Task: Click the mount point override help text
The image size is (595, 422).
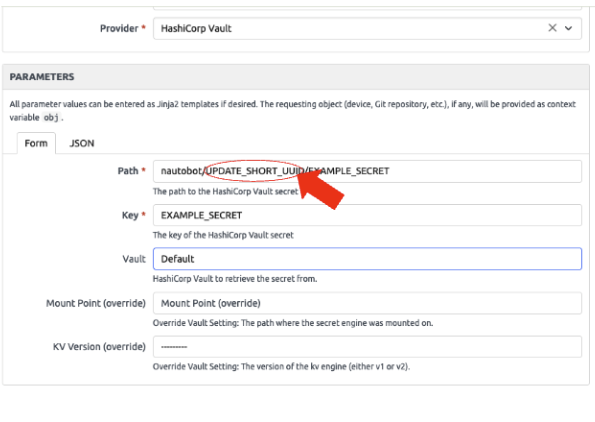Action: [x=293, y=323]
